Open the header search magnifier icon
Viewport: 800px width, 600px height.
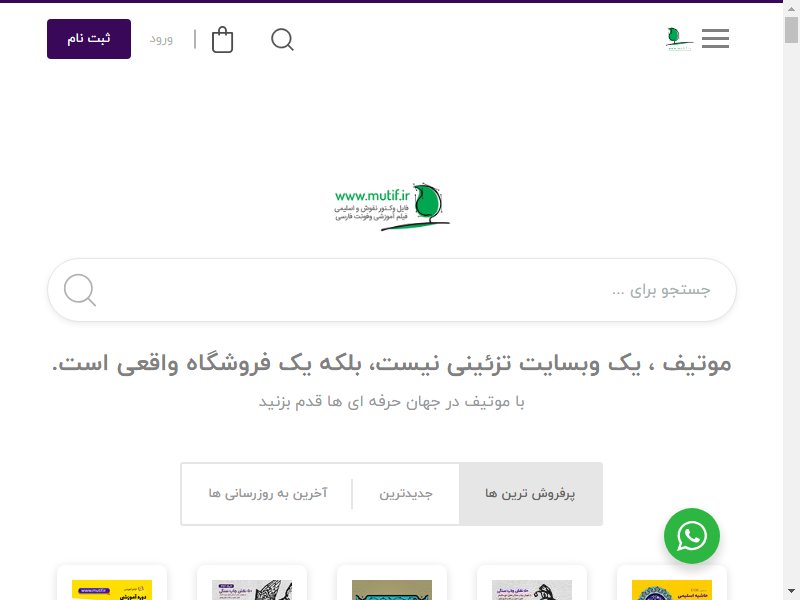point(282,39)
